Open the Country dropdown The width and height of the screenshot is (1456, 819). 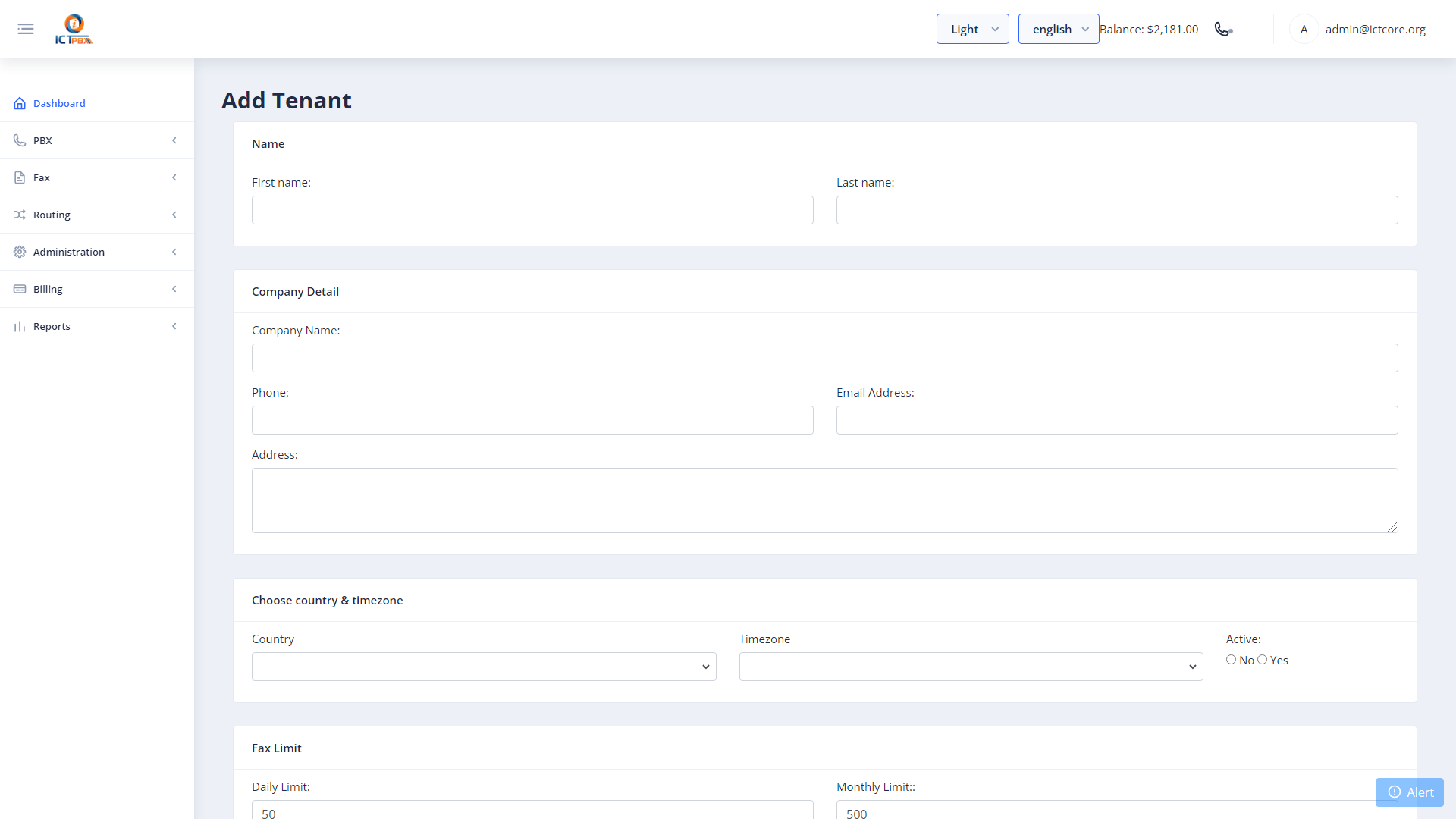tap(484, 667)
